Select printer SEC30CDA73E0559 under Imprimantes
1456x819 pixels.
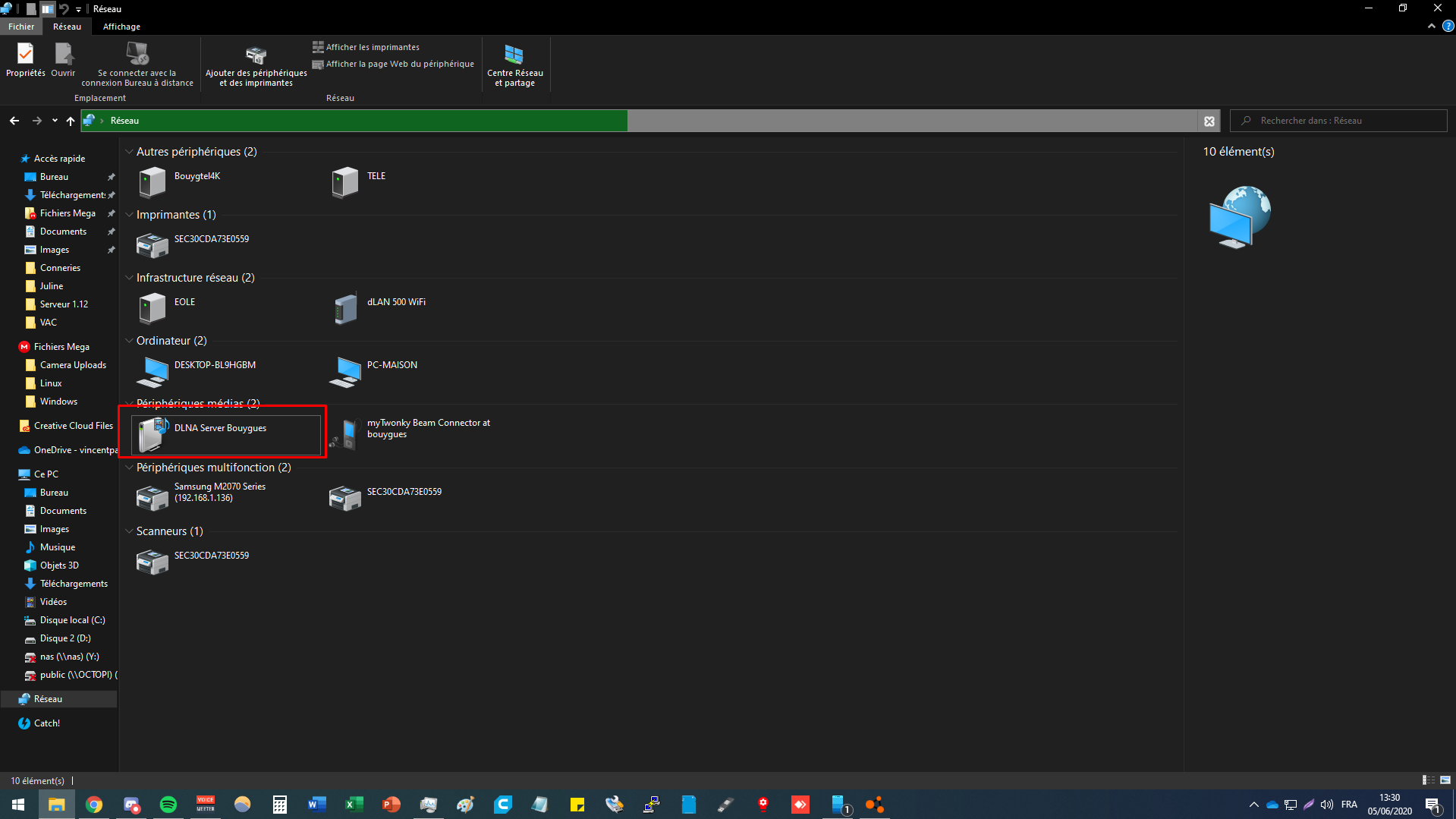pos(225,246)
